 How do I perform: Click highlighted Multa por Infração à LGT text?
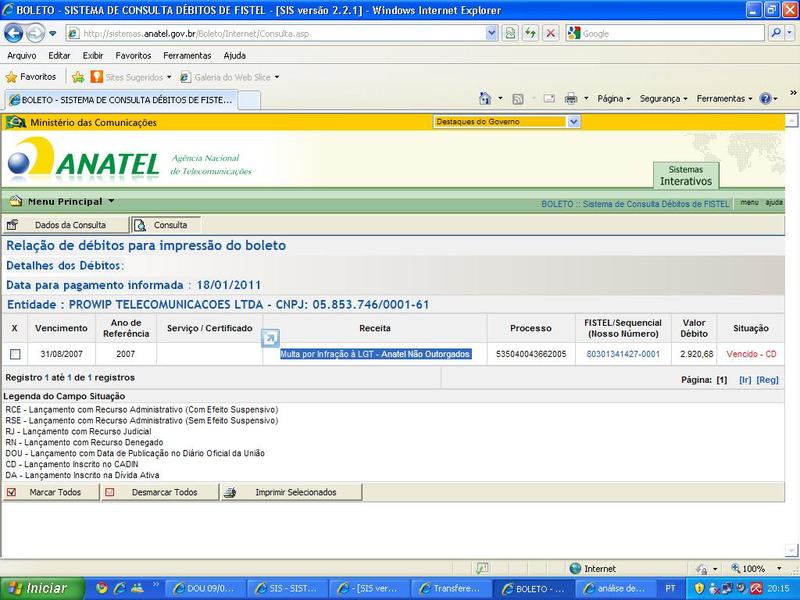(375, 354)
